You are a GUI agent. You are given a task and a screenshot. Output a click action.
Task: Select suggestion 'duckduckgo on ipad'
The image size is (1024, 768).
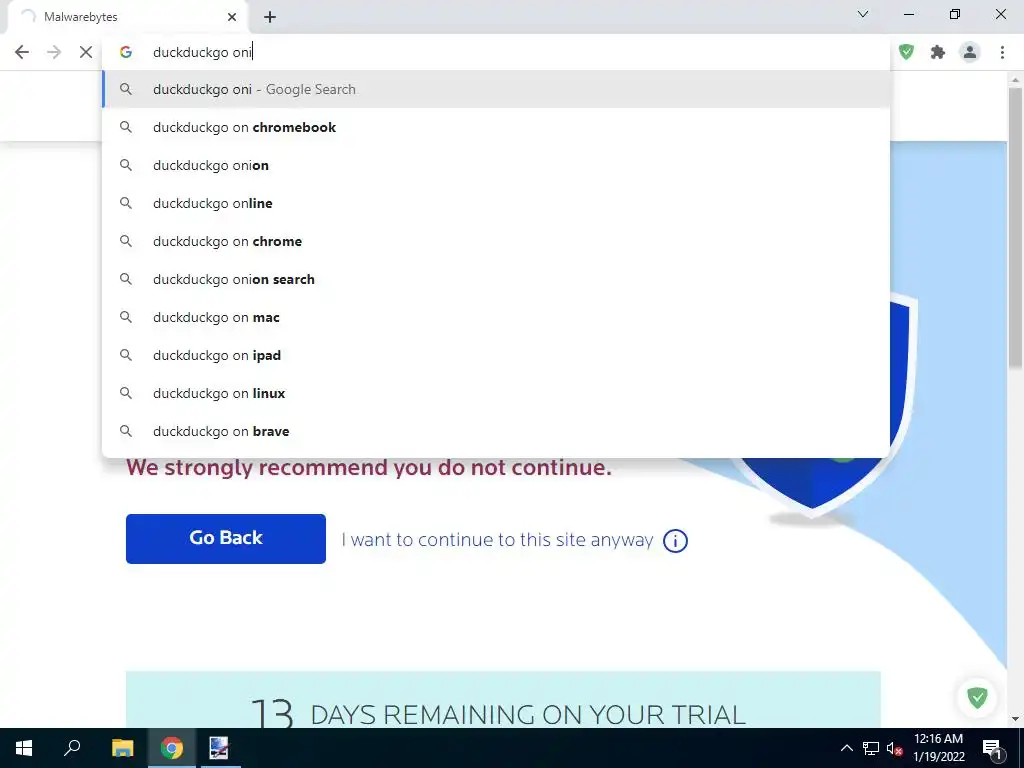pos(496,355)
